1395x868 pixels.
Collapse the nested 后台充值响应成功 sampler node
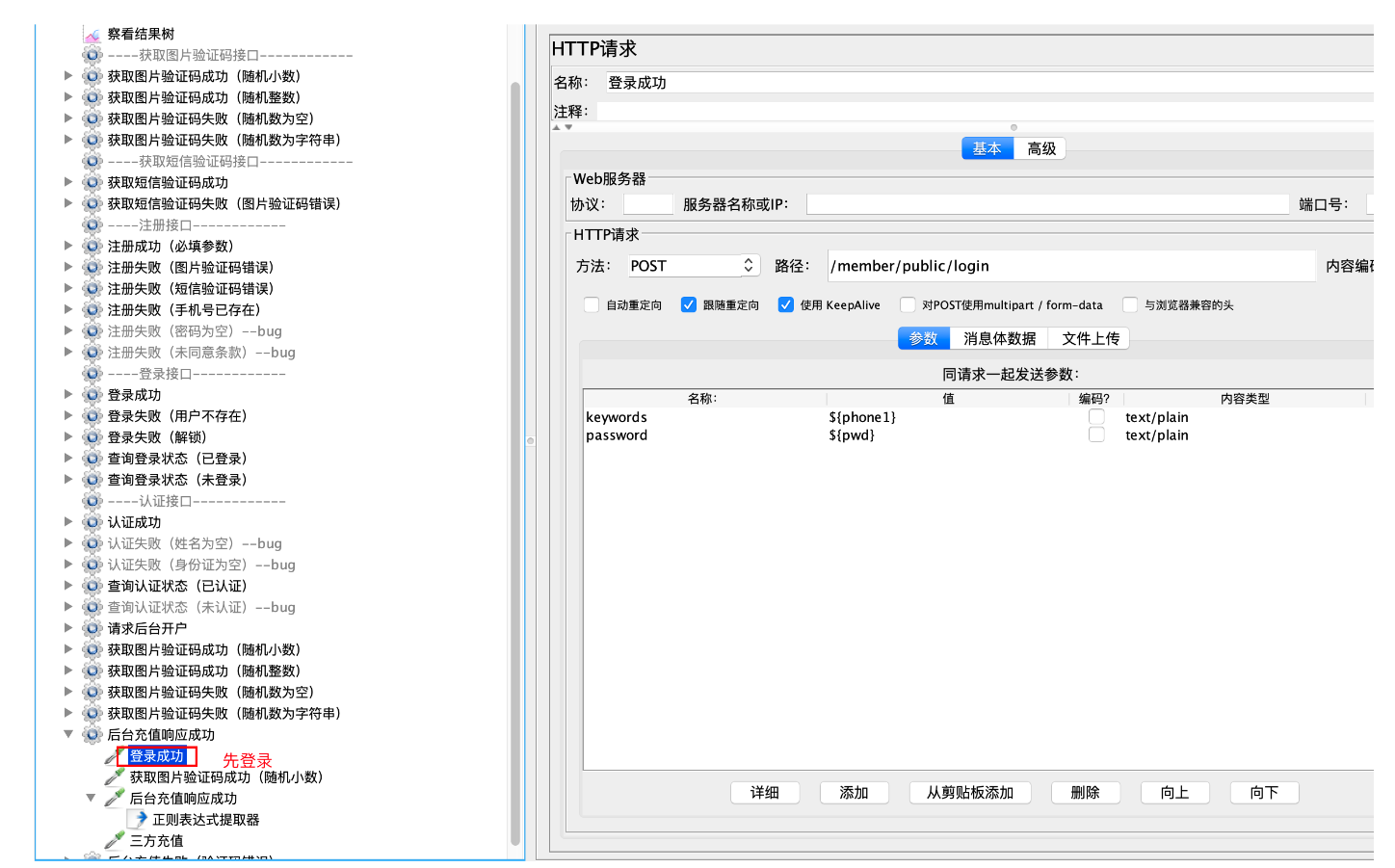click(91, 798)
